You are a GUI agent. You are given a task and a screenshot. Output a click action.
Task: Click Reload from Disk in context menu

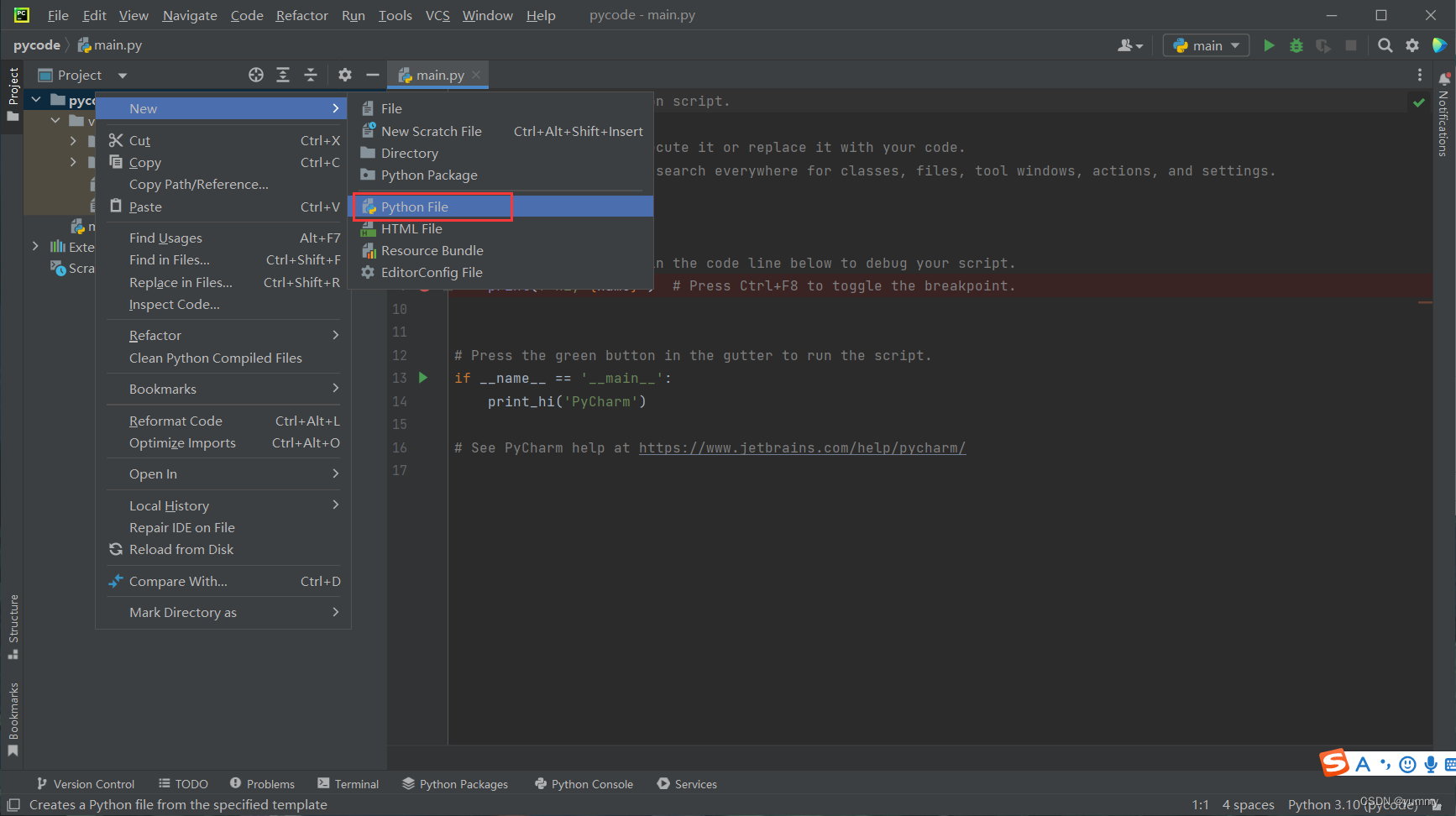223,549
